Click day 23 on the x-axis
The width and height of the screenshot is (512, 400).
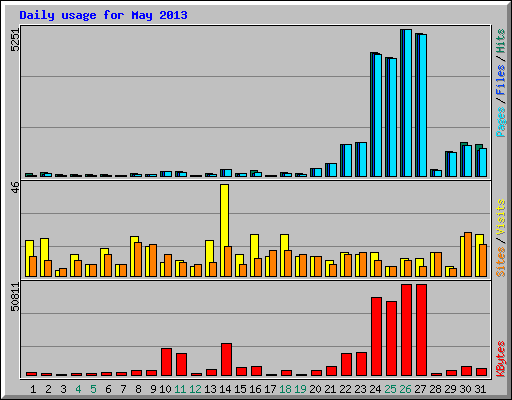tap(360, 389)
